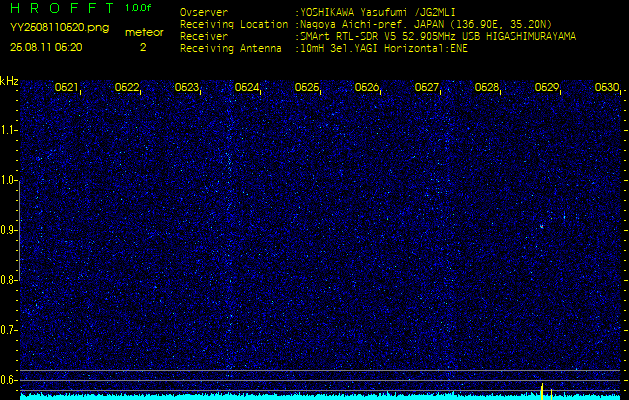
Task: Click the 0522 time marker
Action: 127,87
